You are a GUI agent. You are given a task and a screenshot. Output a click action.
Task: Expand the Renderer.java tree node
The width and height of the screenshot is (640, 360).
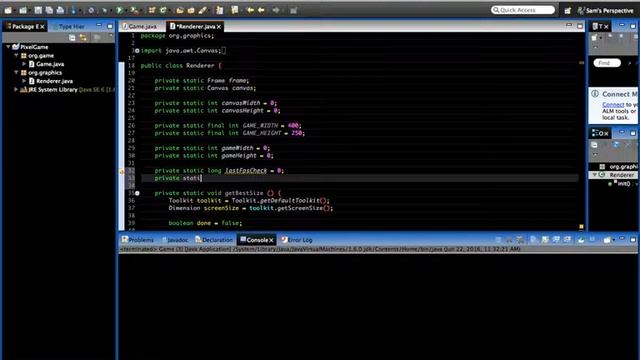24,81
